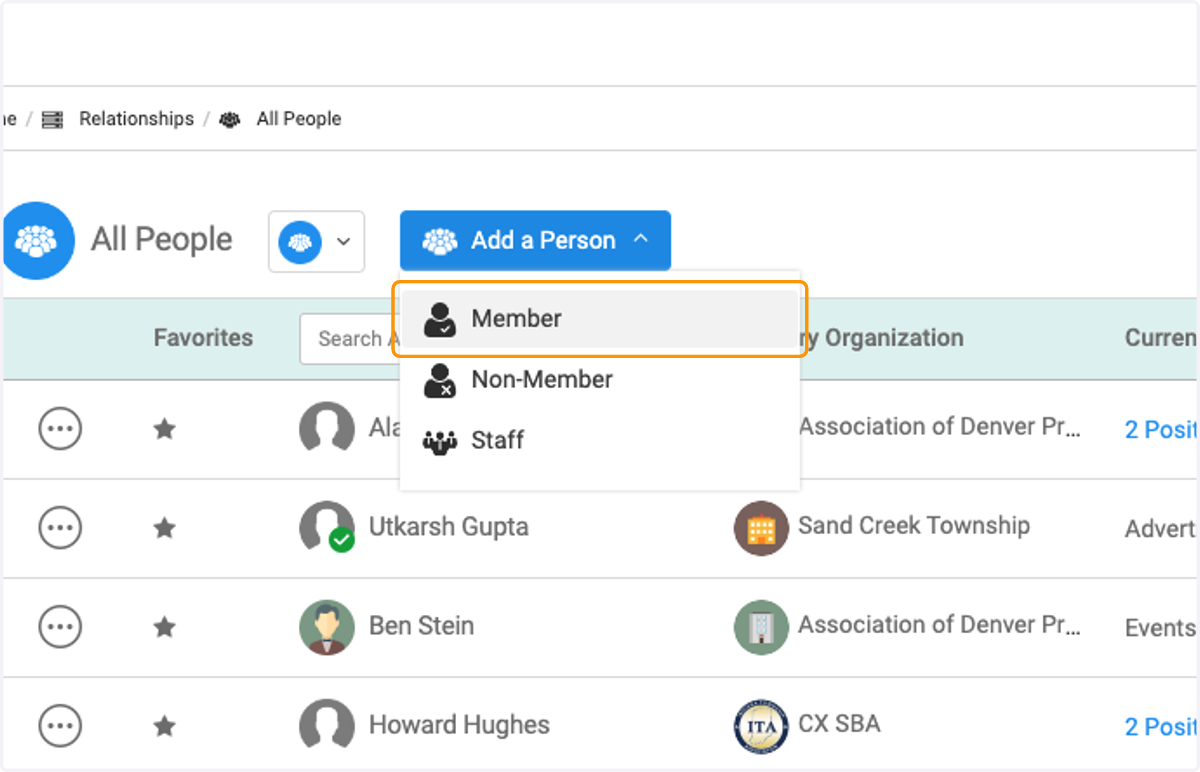Click the Staff group icon
1200x772 pixels.
tap(440, 441)
